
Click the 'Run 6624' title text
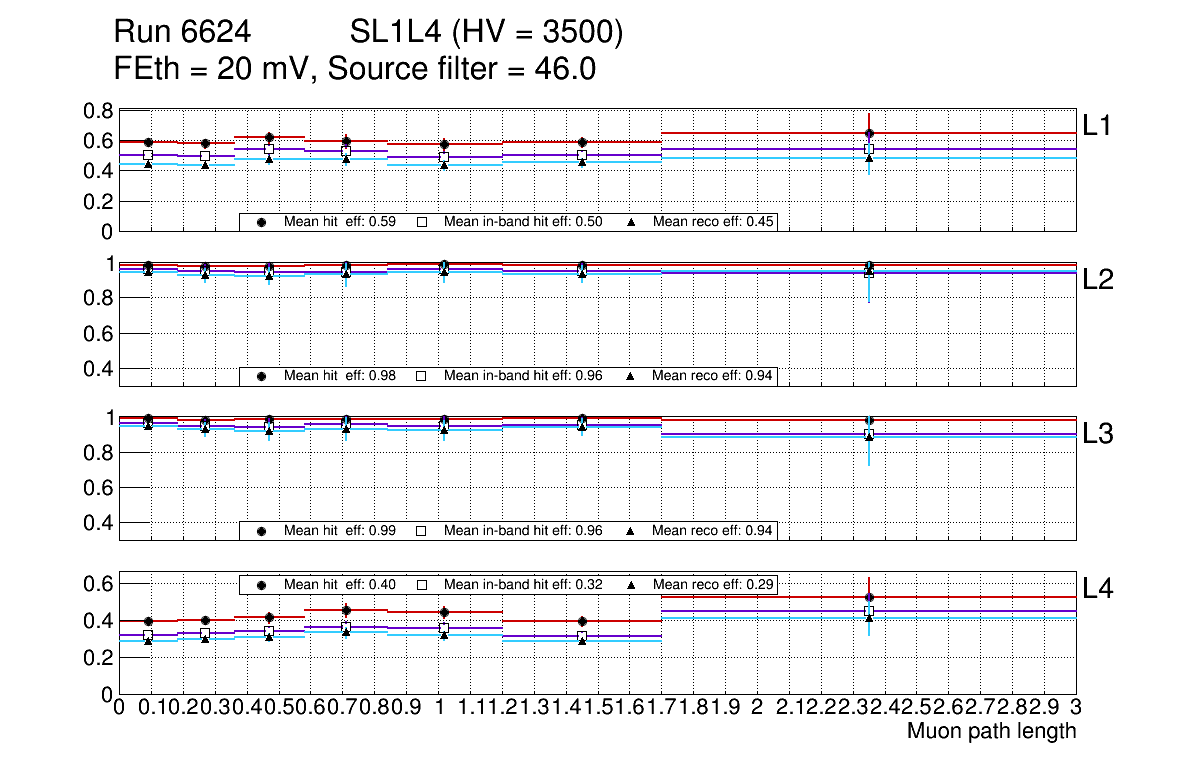(x=182, y=33)
